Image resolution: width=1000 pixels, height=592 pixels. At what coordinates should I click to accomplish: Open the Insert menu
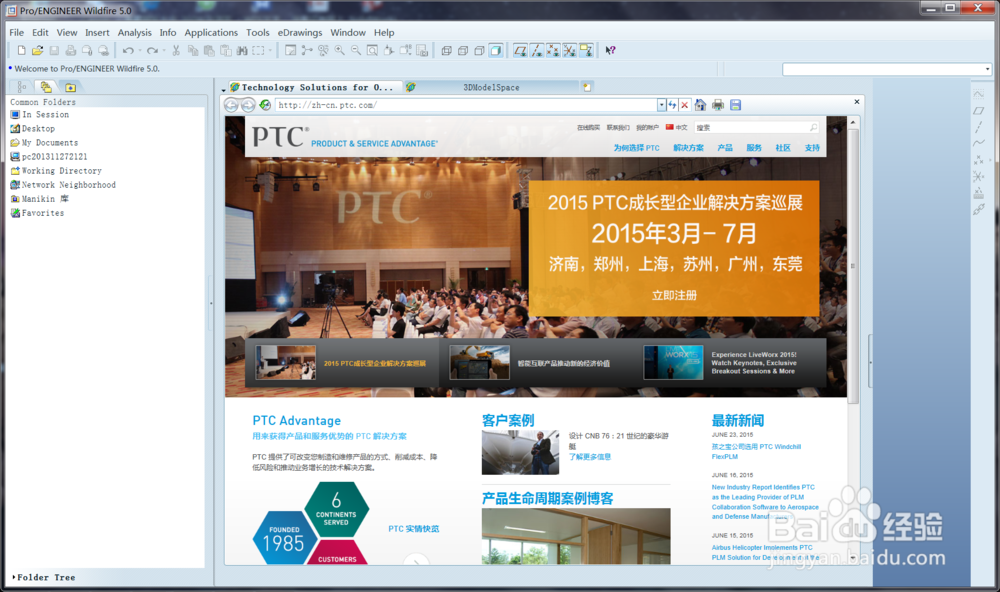click(x=97, y=33)
